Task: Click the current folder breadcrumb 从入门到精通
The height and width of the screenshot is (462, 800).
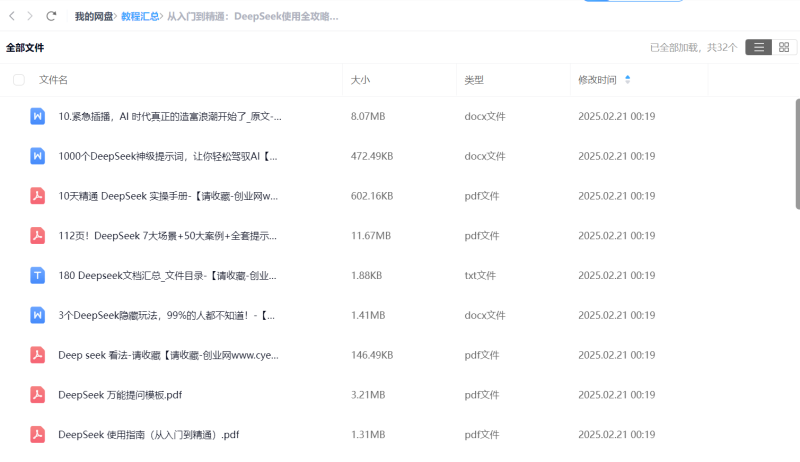Action: click(253, 16)
